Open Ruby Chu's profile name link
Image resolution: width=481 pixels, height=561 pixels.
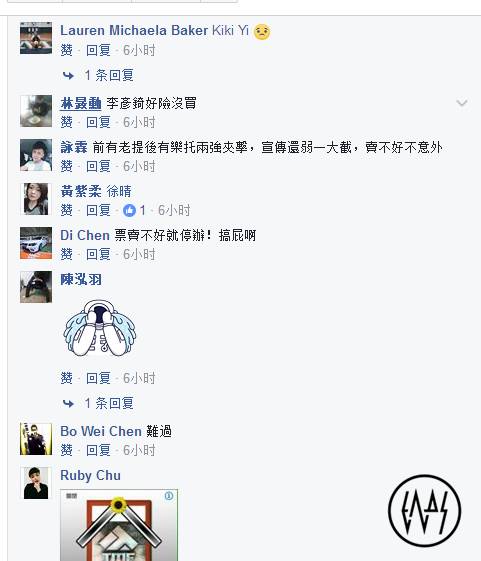click(91, 475)
